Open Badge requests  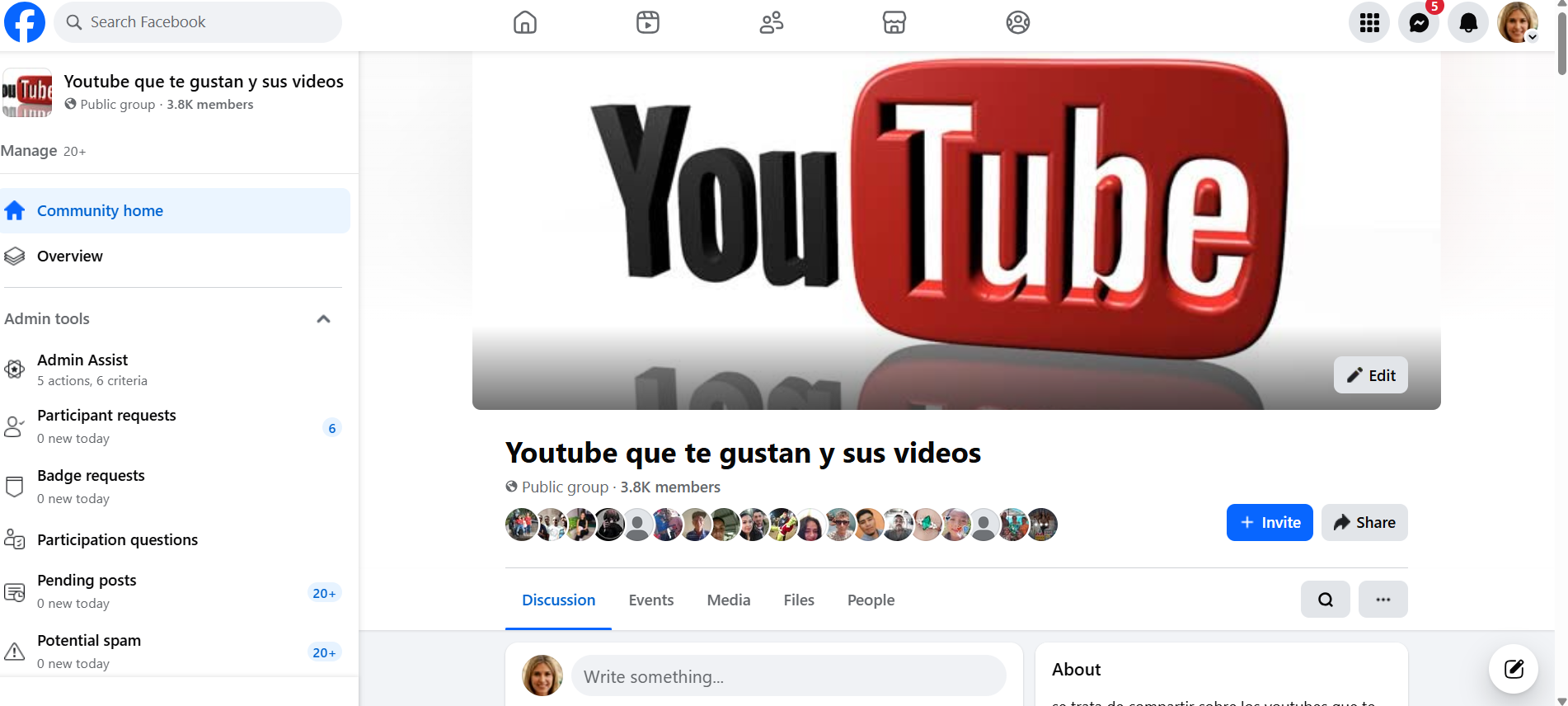tap(175, 487)
